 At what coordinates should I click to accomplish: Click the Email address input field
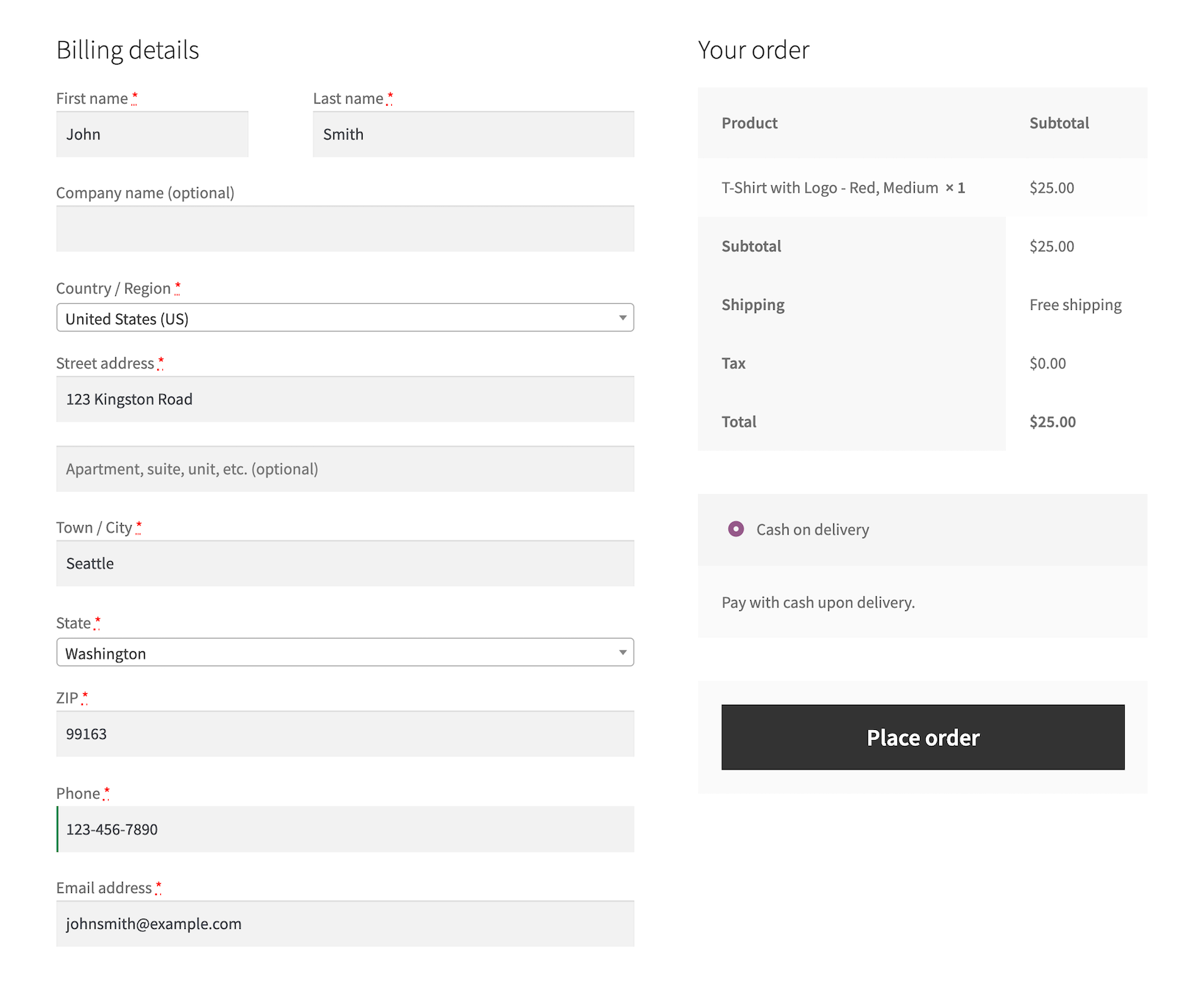click(345, 924)
